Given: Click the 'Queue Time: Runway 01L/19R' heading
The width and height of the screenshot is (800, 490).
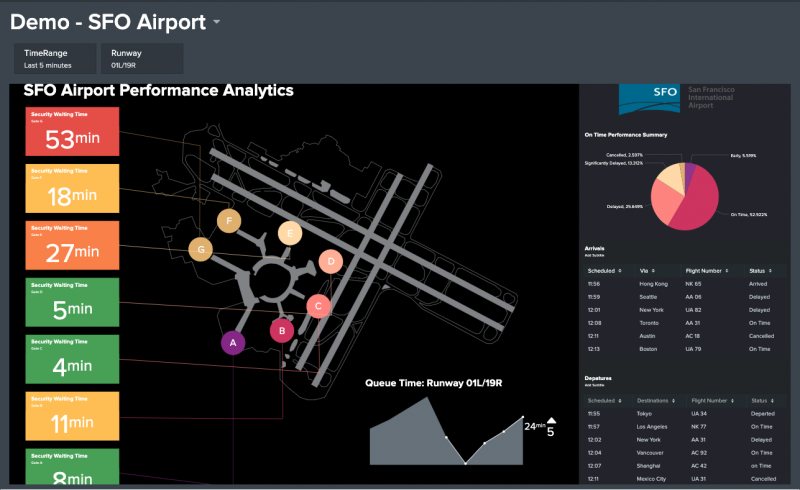Looking at the screenshot, I should (434, 383).
